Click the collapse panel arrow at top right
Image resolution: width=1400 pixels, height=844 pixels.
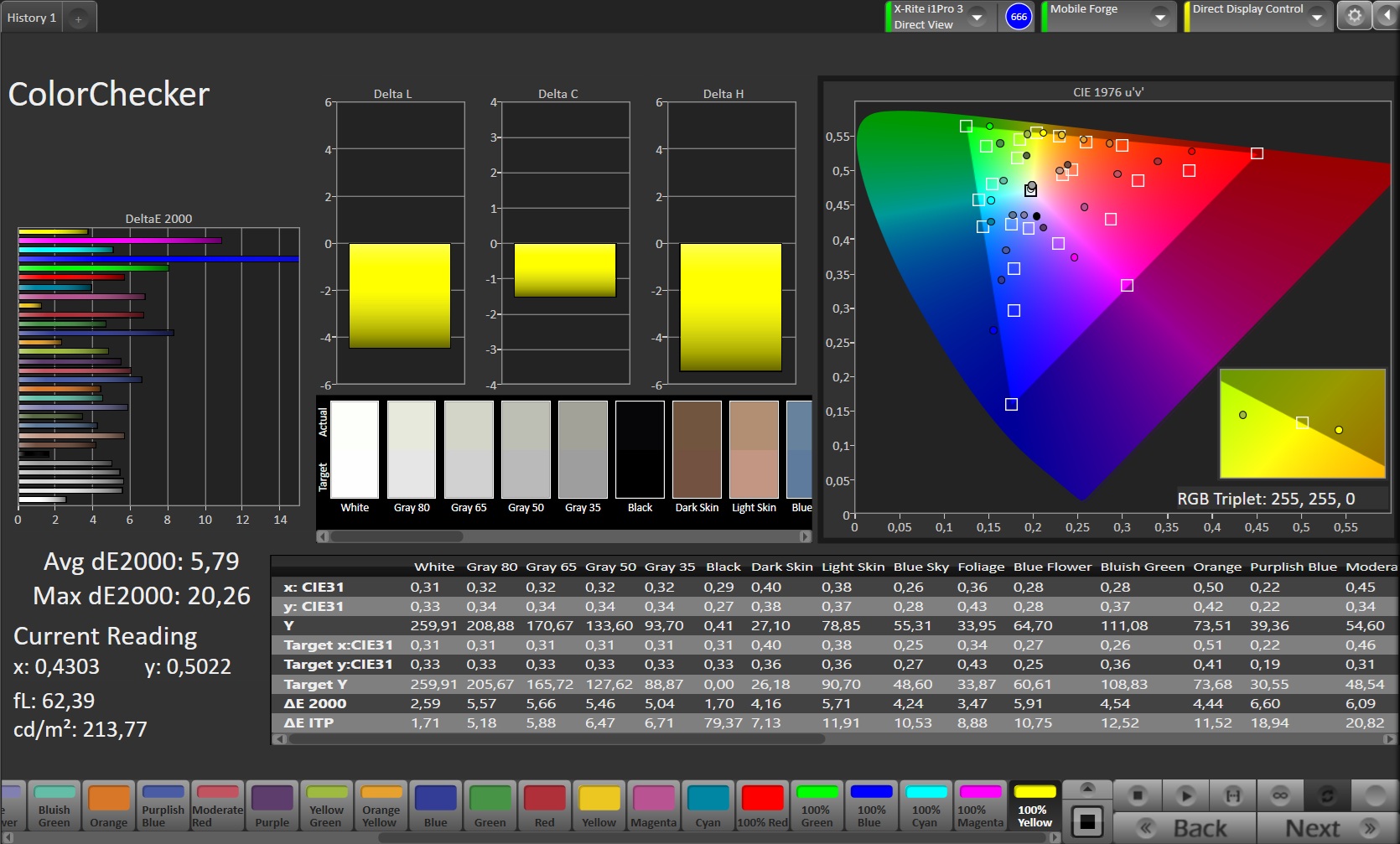point(1387,16)
